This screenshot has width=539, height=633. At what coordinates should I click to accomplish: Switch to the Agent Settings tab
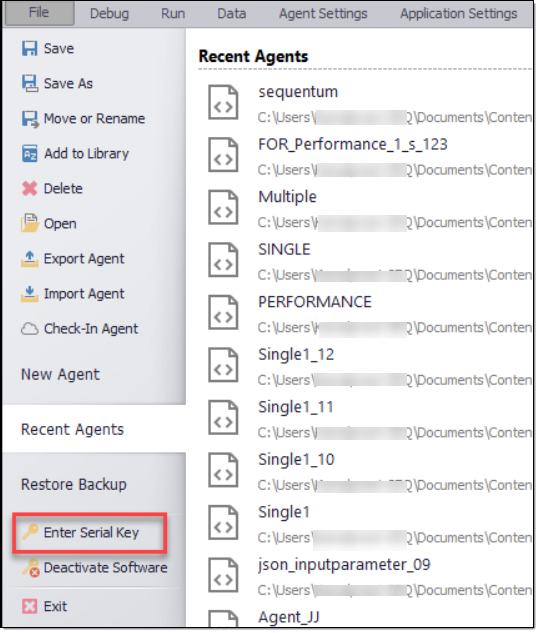323,14
